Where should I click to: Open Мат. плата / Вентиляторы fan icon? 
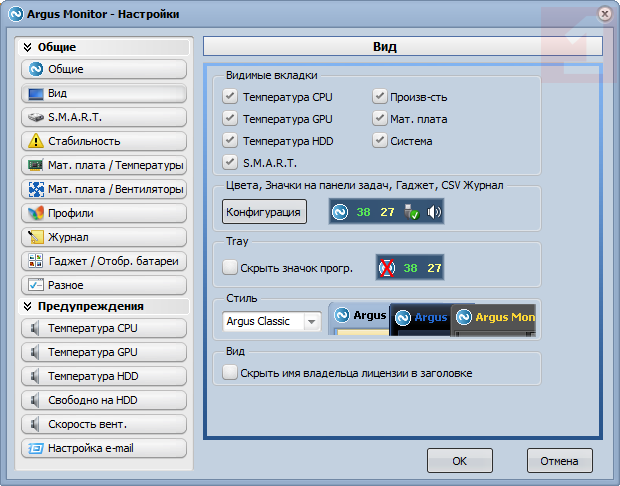36,189
